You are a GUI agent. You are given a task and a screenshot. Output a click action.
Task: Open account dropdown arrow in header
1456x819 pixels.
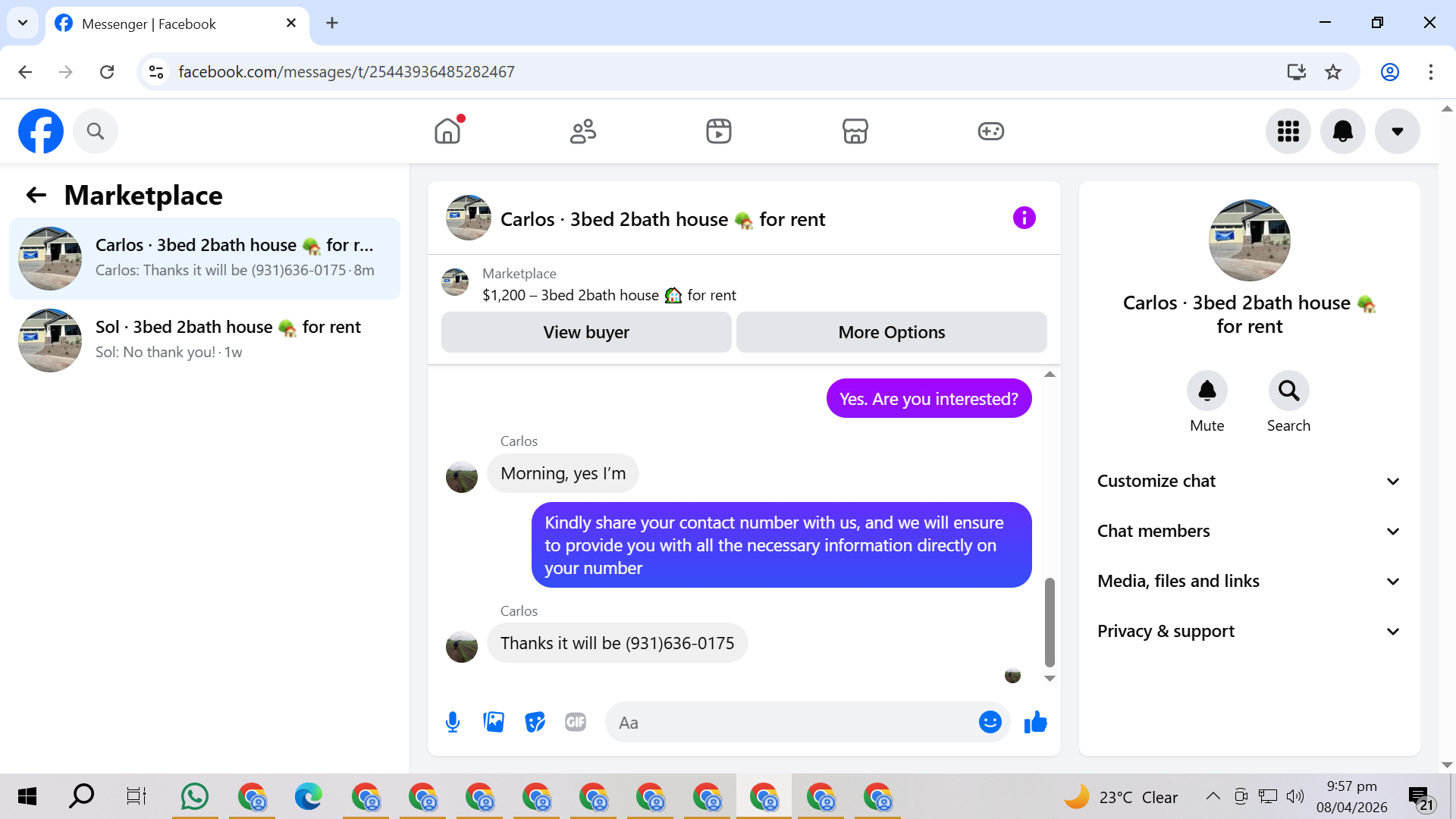1397,131
